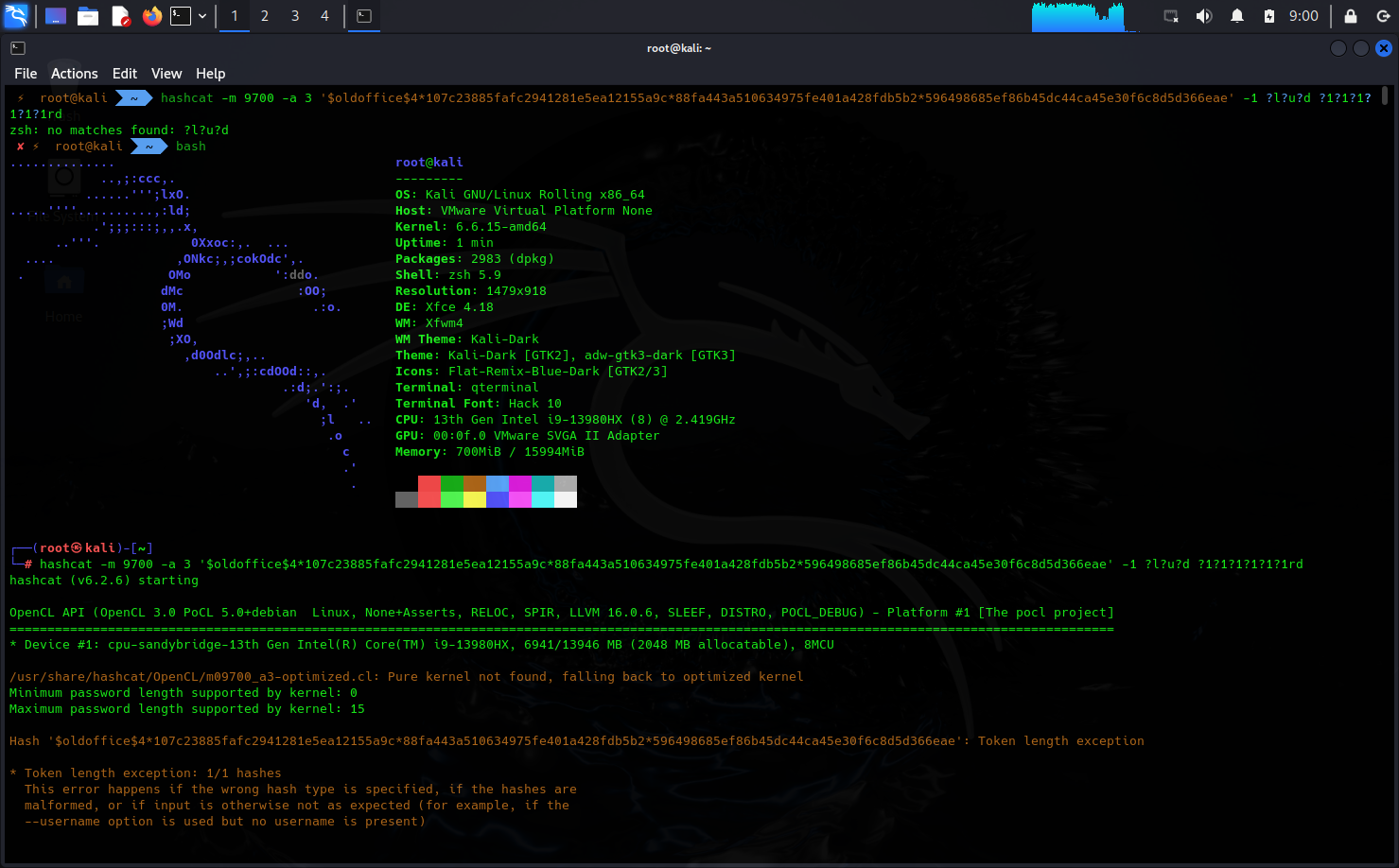Click the battery power manager icon
This screenshot has width=1399, height=868.
pos(1269,16)
